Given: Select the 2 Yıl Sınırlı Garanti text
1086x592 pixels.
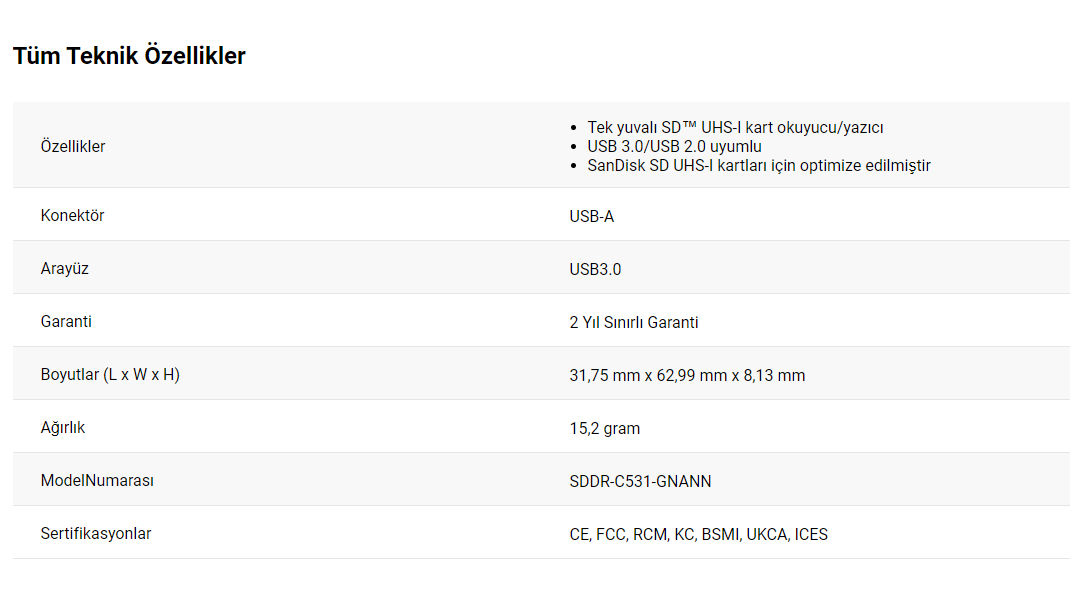Looking at the screenshot, I should pos(634,322).
